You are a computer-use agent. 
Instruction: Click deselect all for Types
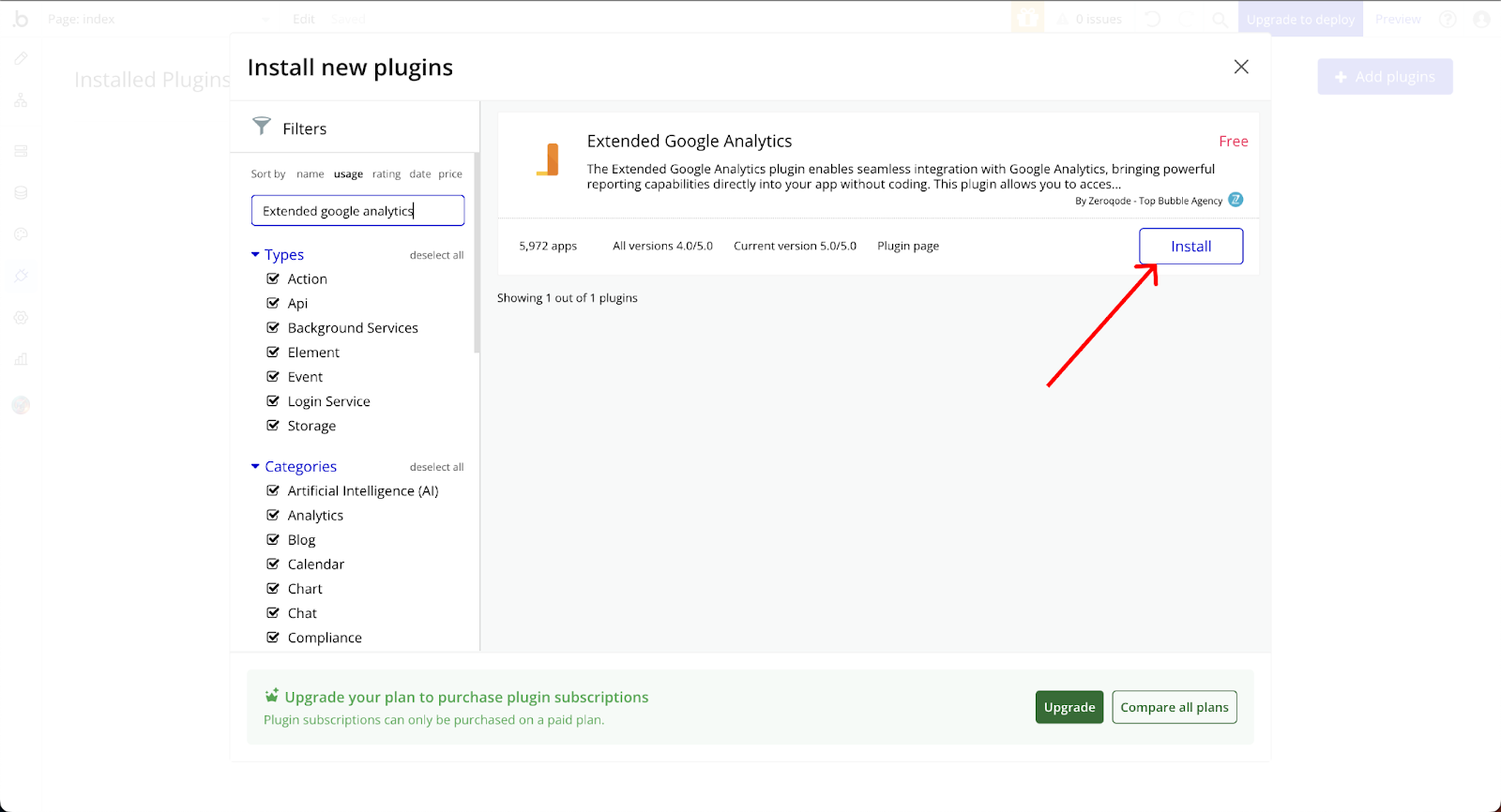pyautogui.click(x=436, y=255)
